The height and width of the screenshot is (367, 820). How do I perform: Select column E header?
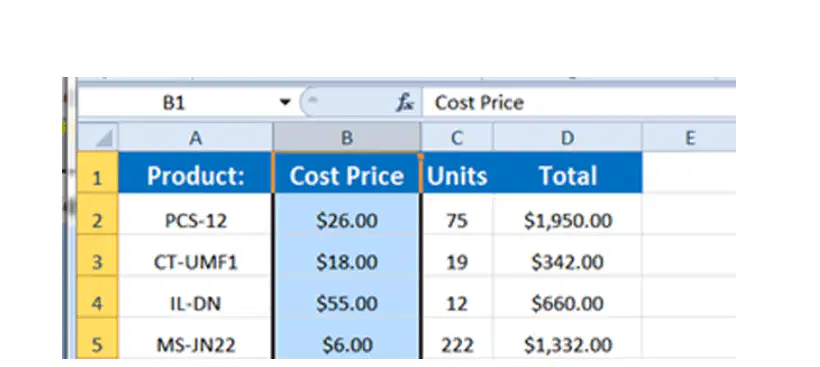[689, 138]
